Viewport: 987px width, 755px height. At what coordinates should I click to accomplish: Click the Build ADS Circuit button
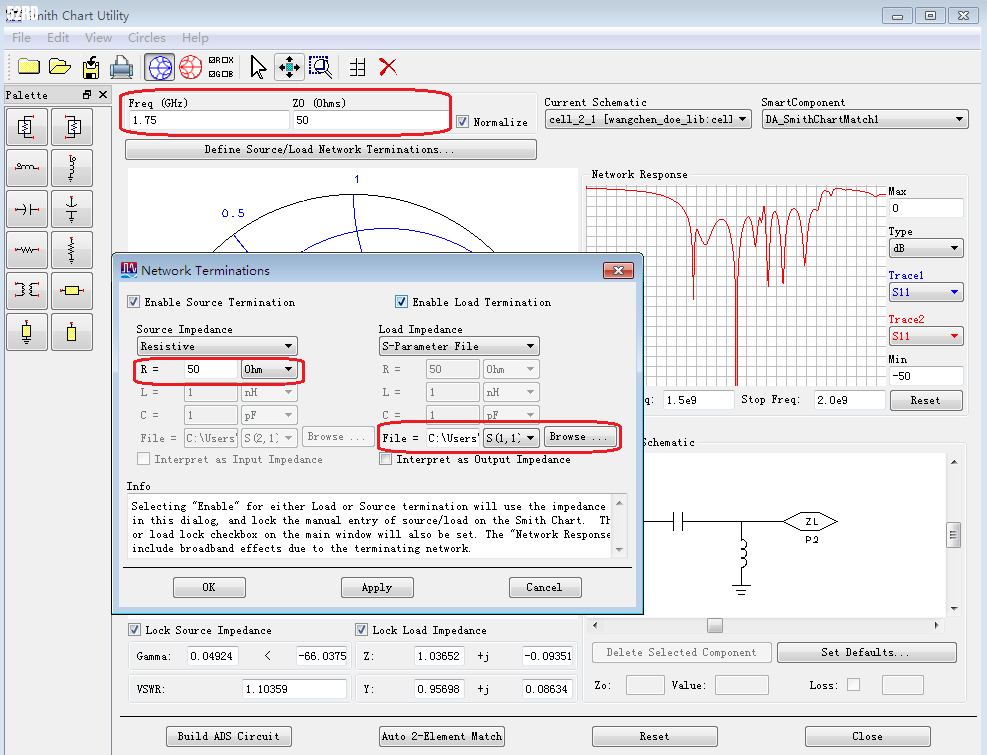coord(228,736)
